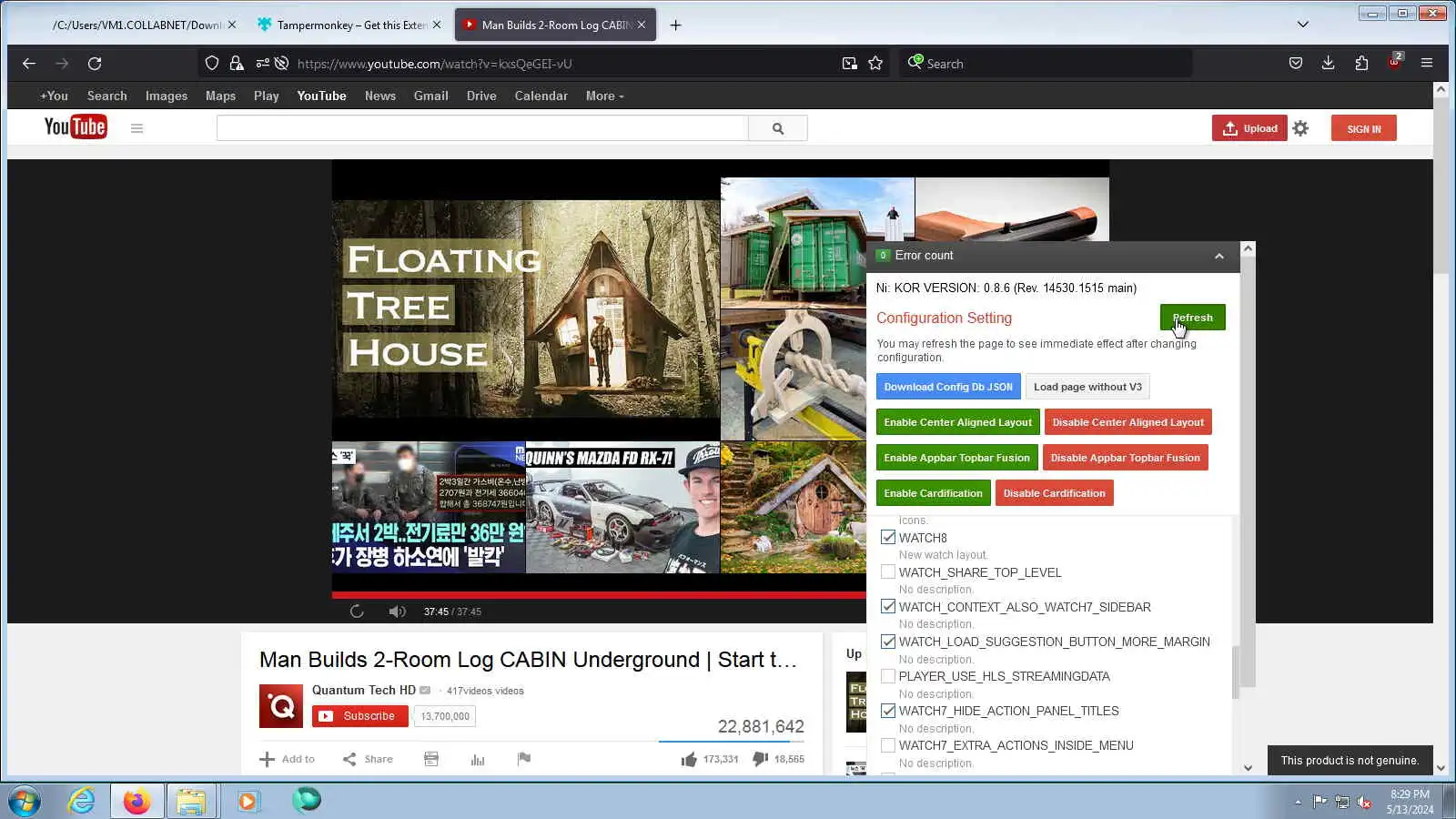
Task: Click the green Refresh button
Action: pos(1193,318)
